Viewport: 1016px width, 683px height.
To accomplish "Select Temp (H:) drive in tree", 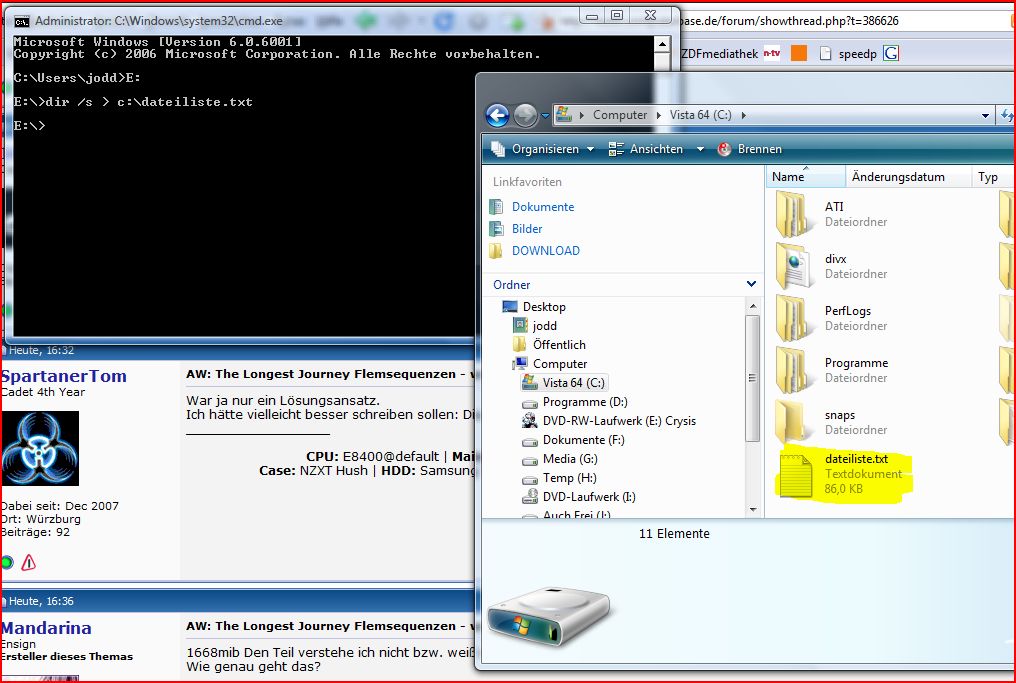I will [x=569, y=478].
